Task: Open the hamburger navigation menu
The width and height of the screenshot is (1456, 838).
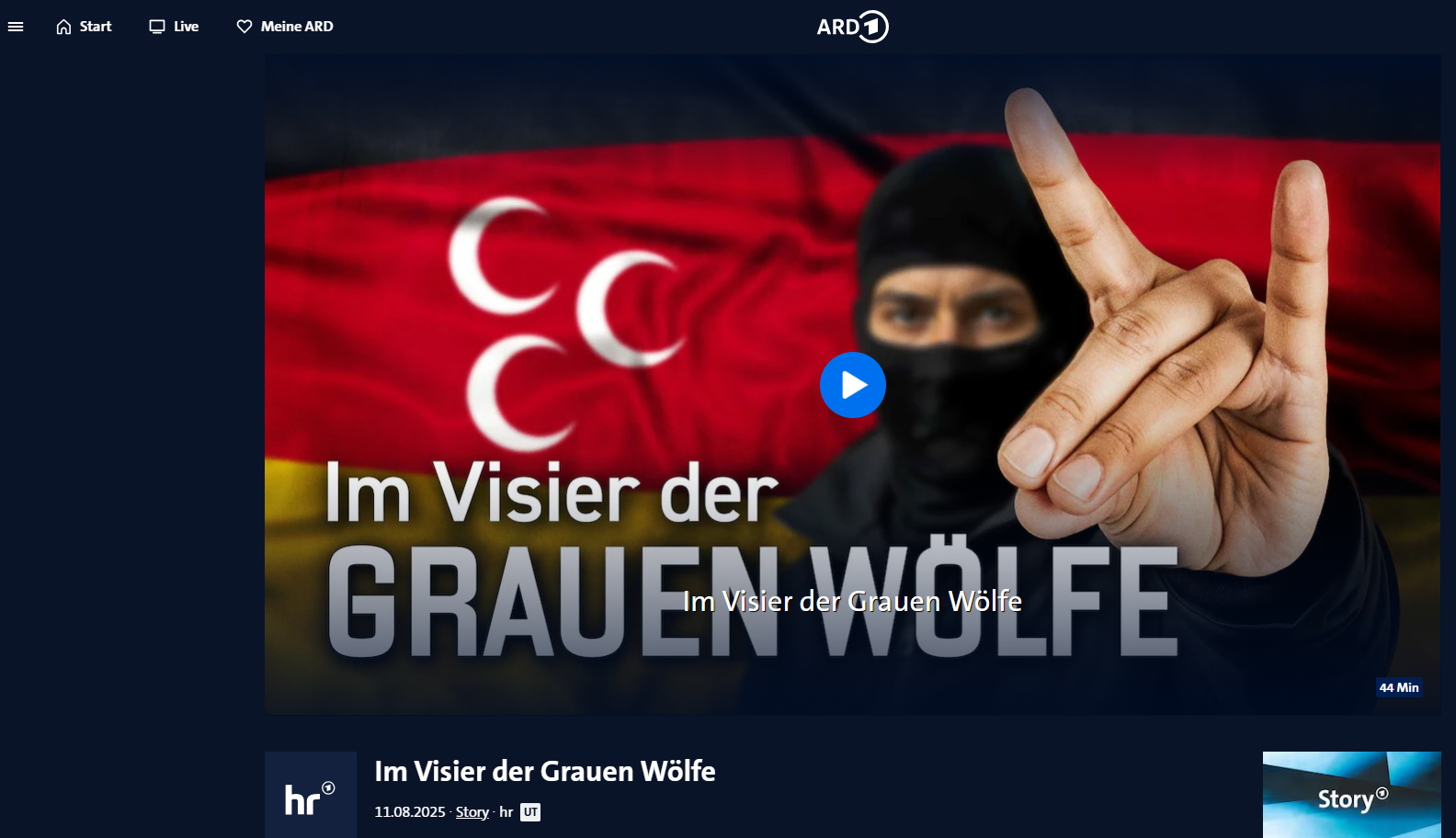Action: (x=16, y=27)
